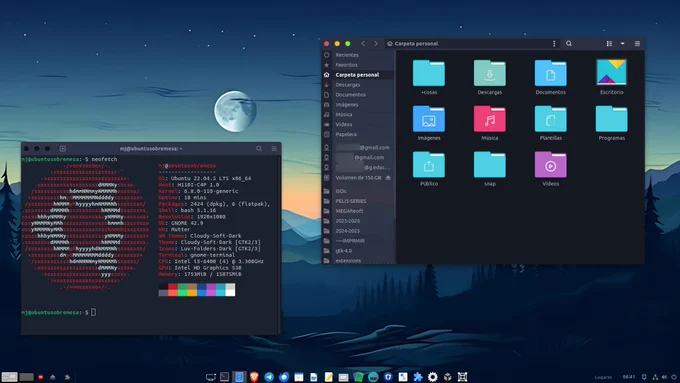Select Recientes in the sidebar

347,55
